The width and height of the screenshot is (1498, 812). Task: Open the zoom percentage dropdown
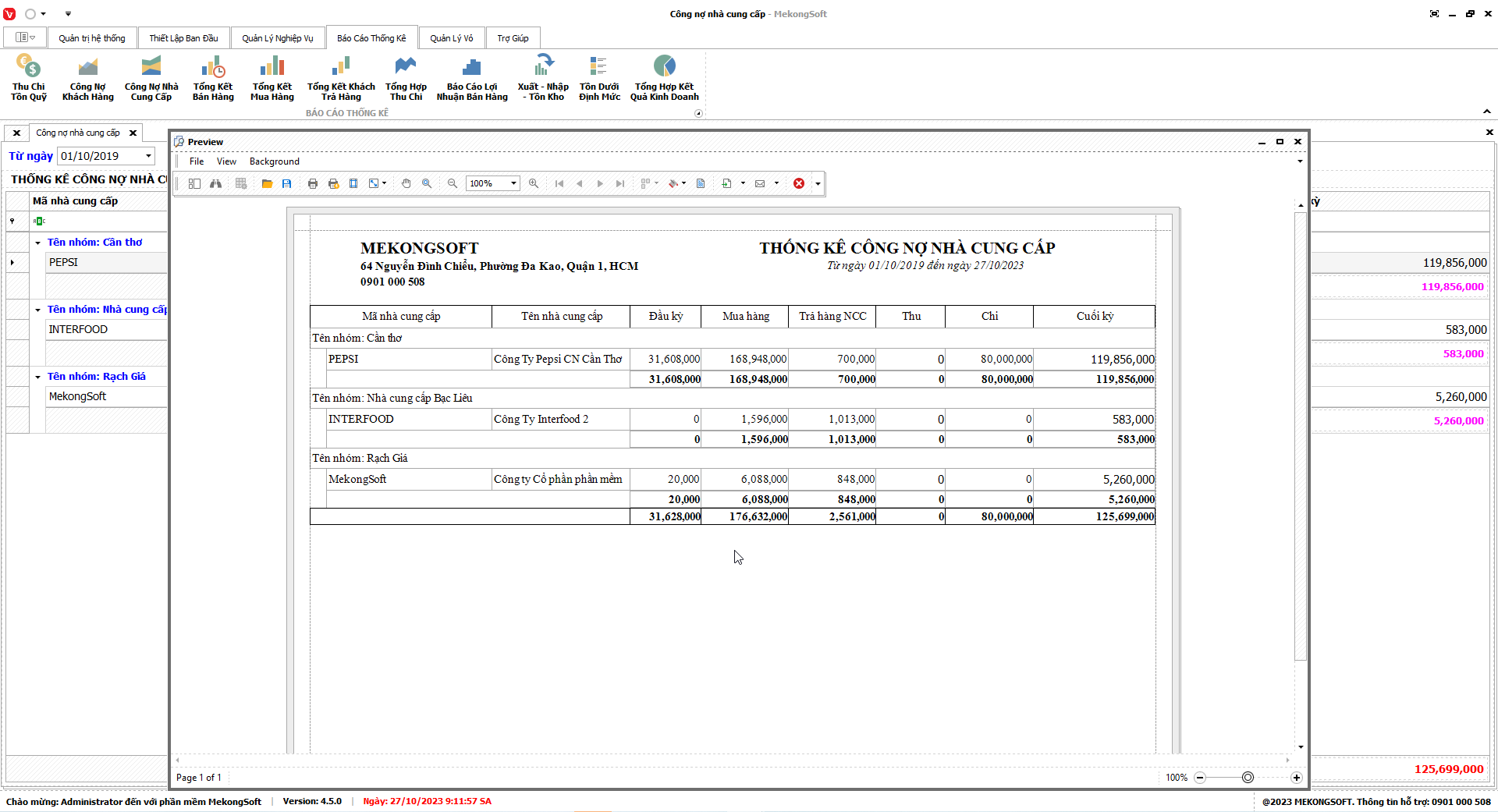[x=513, y=183]
